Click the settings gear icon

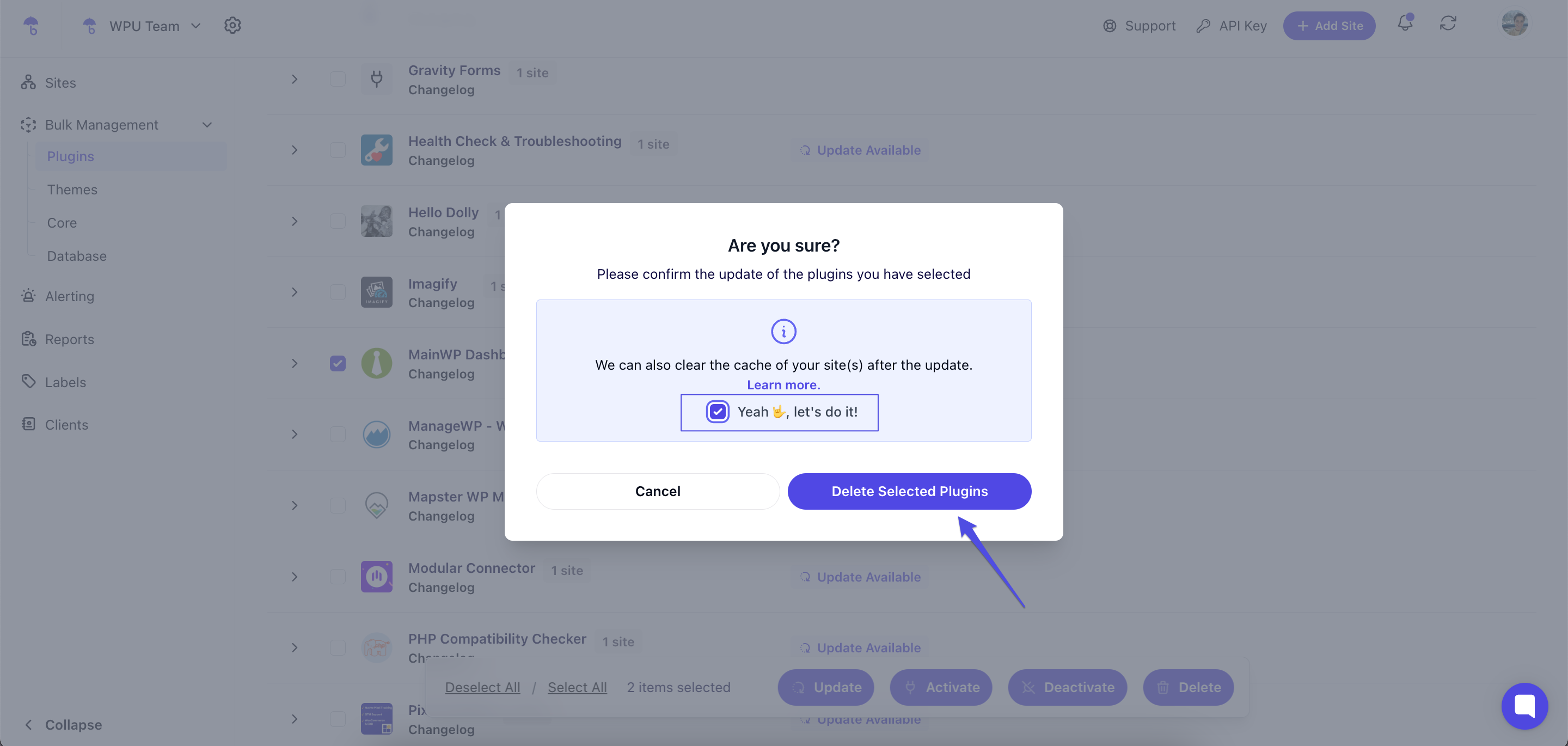pos(232,26)
